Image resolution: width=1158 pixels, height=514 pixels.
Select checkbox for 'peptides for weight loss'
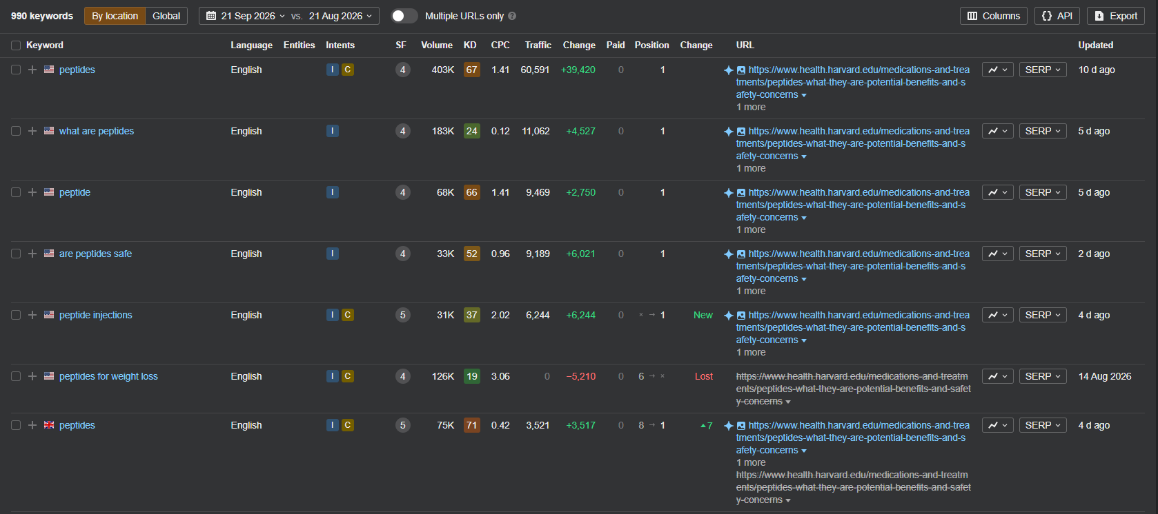pos(16,376)
